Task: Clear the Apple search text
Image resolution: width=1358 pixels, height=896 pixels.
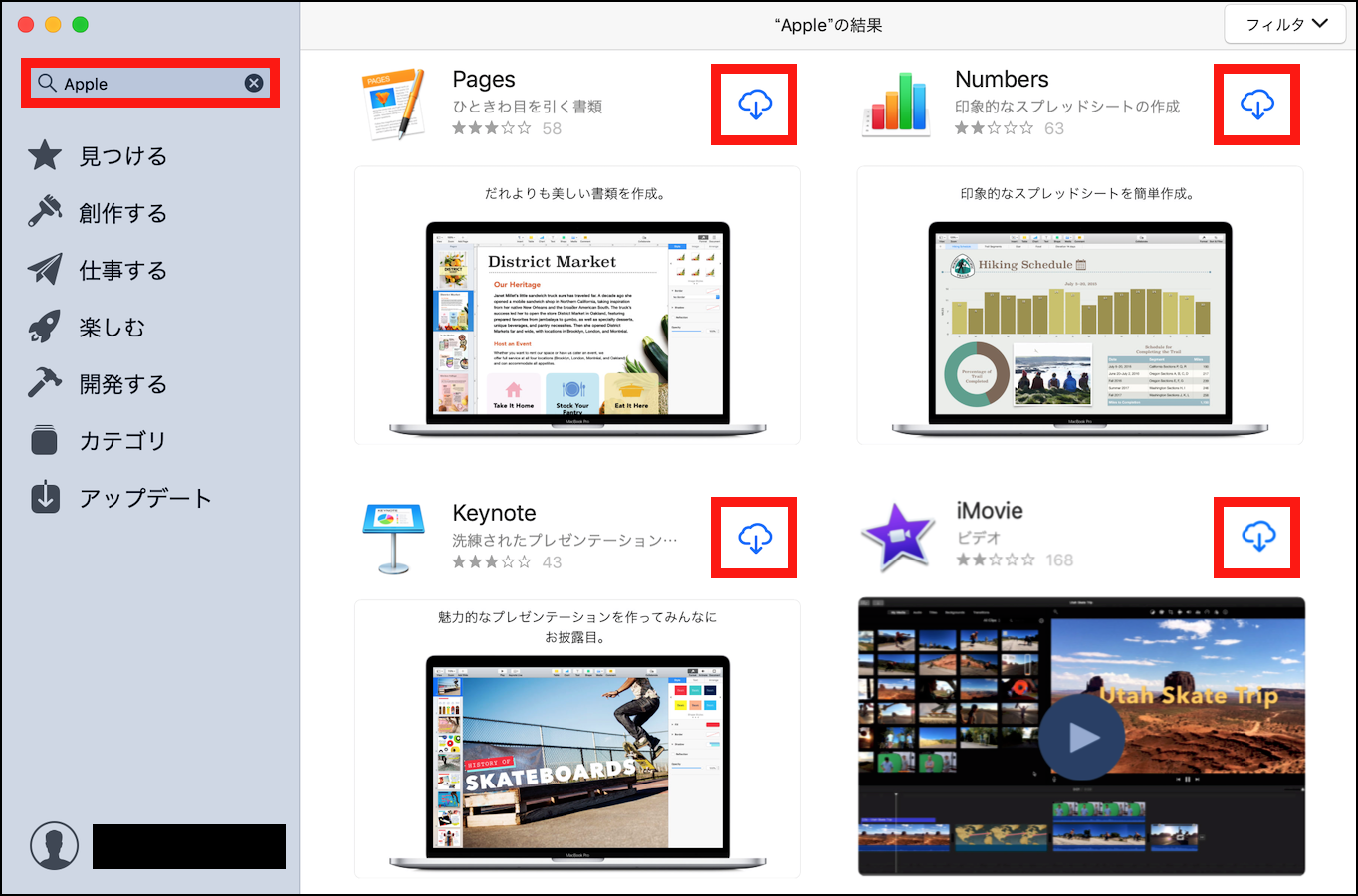Action: [254, 83]
